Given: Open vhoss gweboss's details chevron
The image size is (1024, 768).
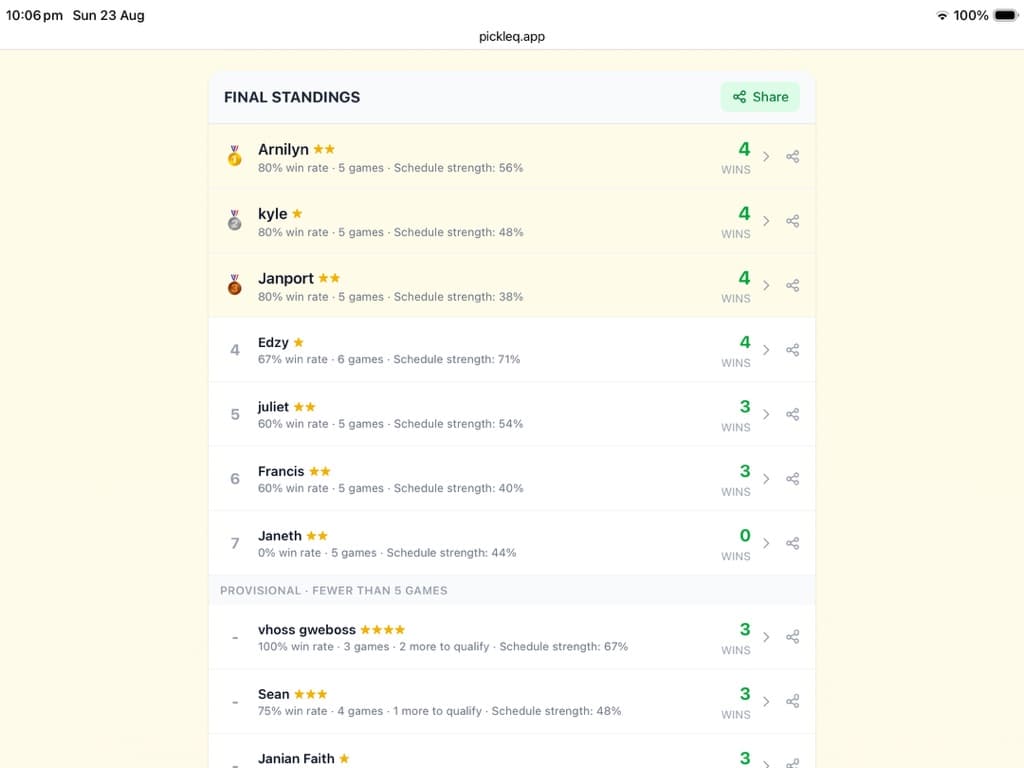Looking at the screenshot, I should [x=766, y=637].
